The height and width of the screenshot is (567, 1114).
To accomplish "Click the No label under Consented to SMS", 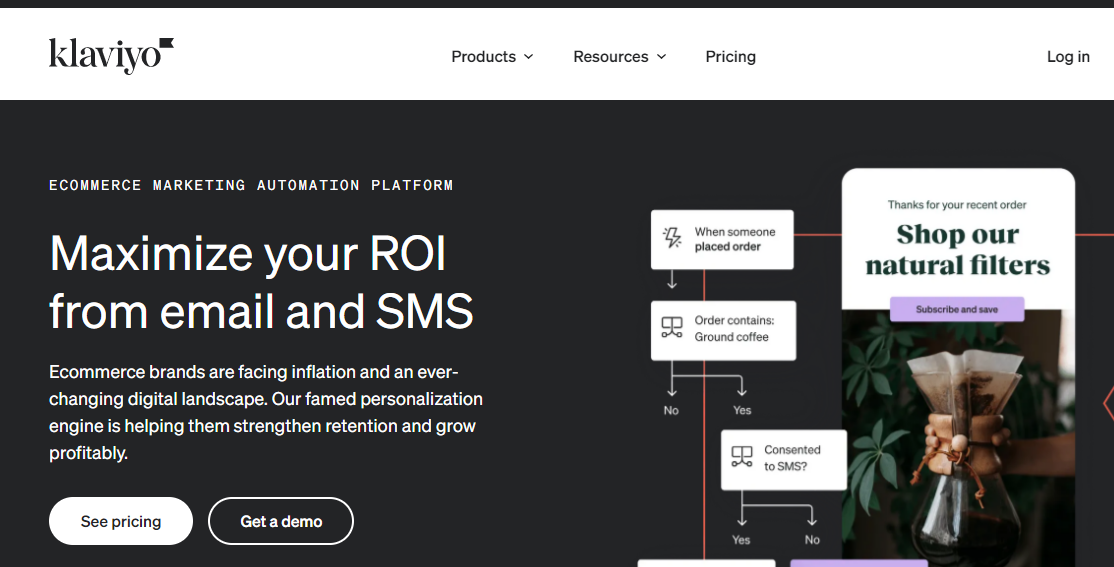I will [x=812, y=540].
